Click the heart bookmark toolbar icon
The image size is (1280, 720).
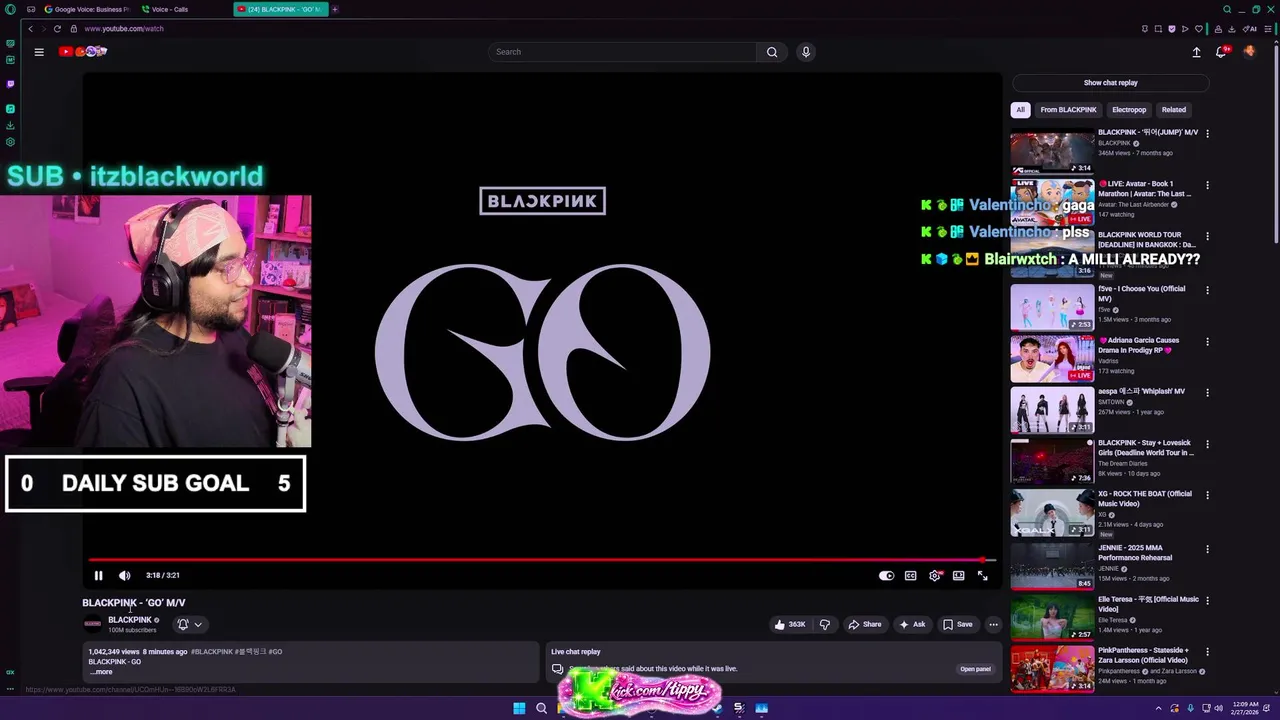pos(1198,29)
